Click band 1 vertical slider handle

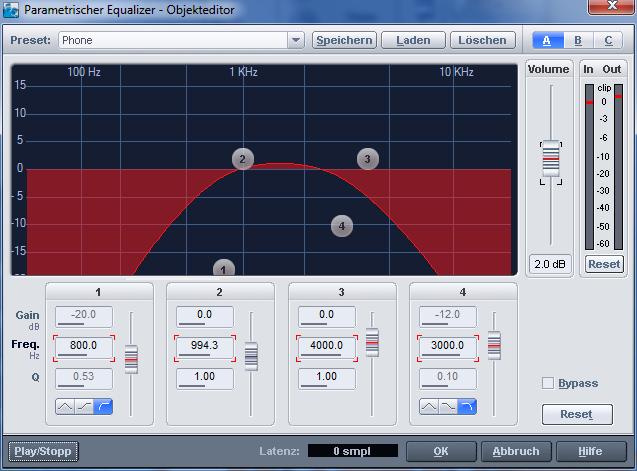click(x=131, y=360)
